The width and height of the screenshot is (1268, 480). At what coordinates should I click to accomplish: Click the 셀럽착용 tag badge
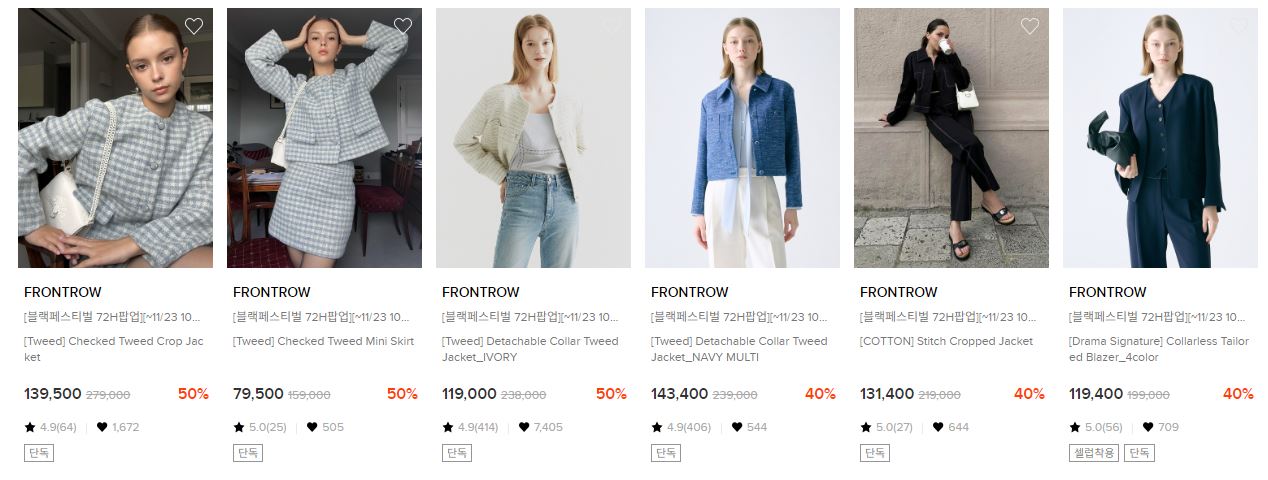(x=1093, y=453)
